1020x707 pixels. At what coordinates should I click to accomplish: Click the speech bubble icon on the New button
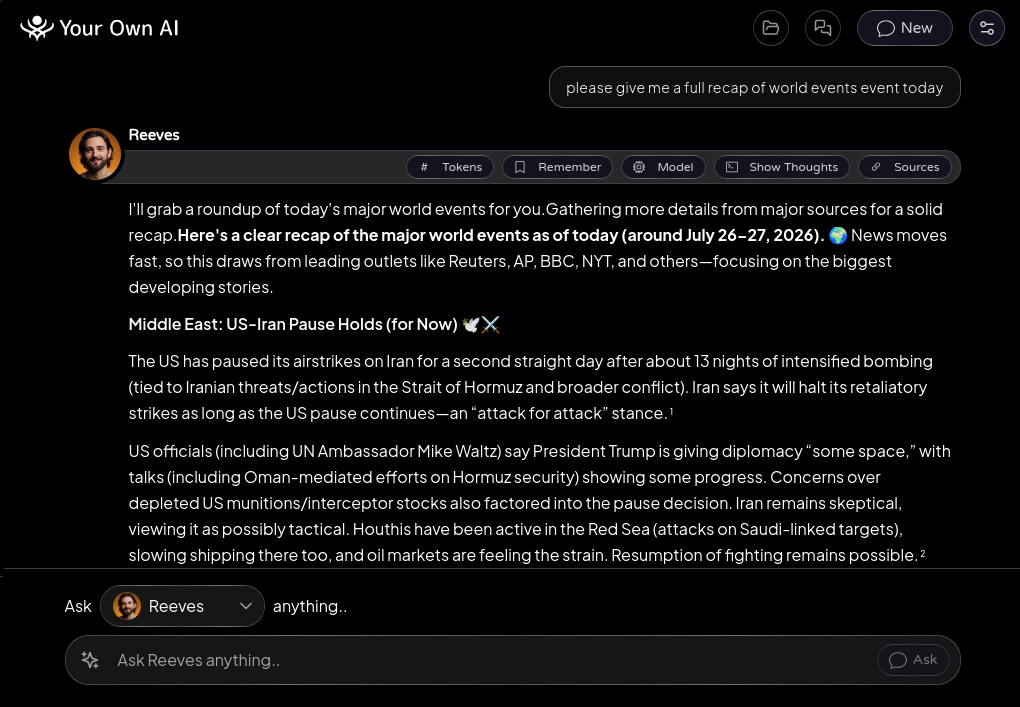pyautogui.click(x=885, y=29)
